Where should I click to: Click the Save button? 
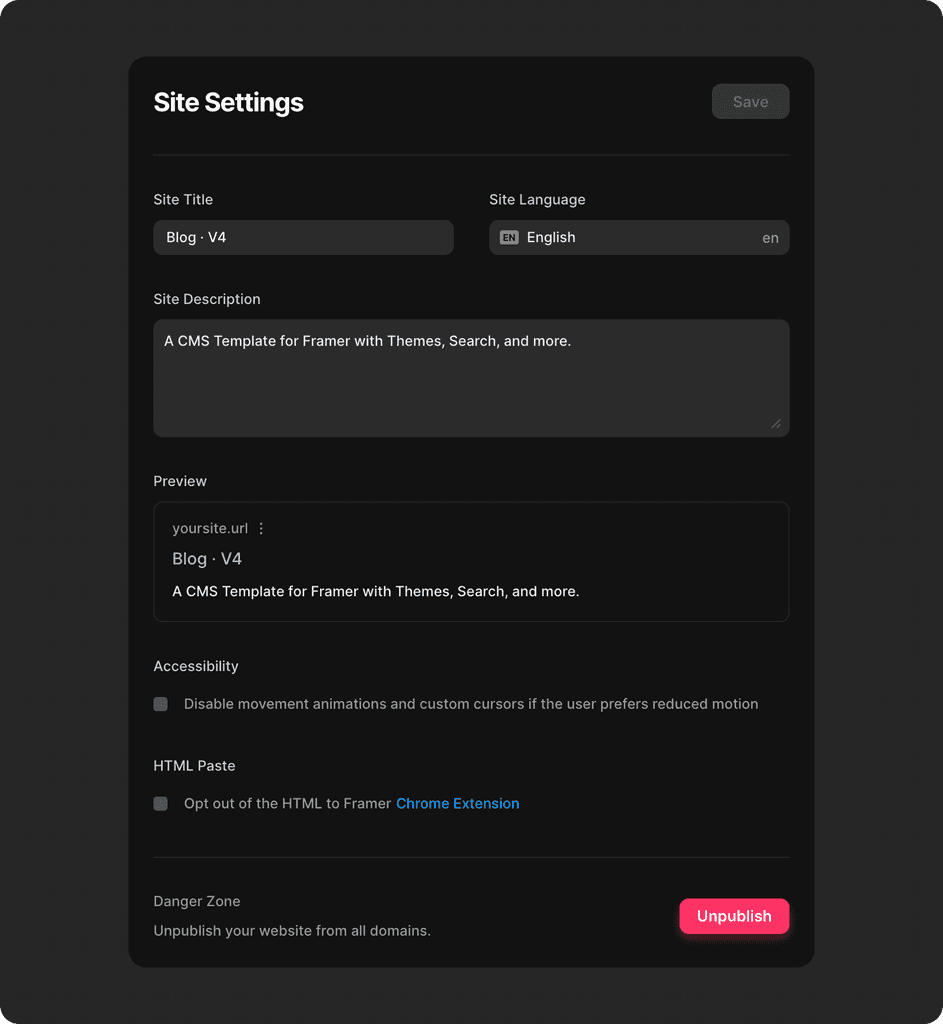click(750, 101)
